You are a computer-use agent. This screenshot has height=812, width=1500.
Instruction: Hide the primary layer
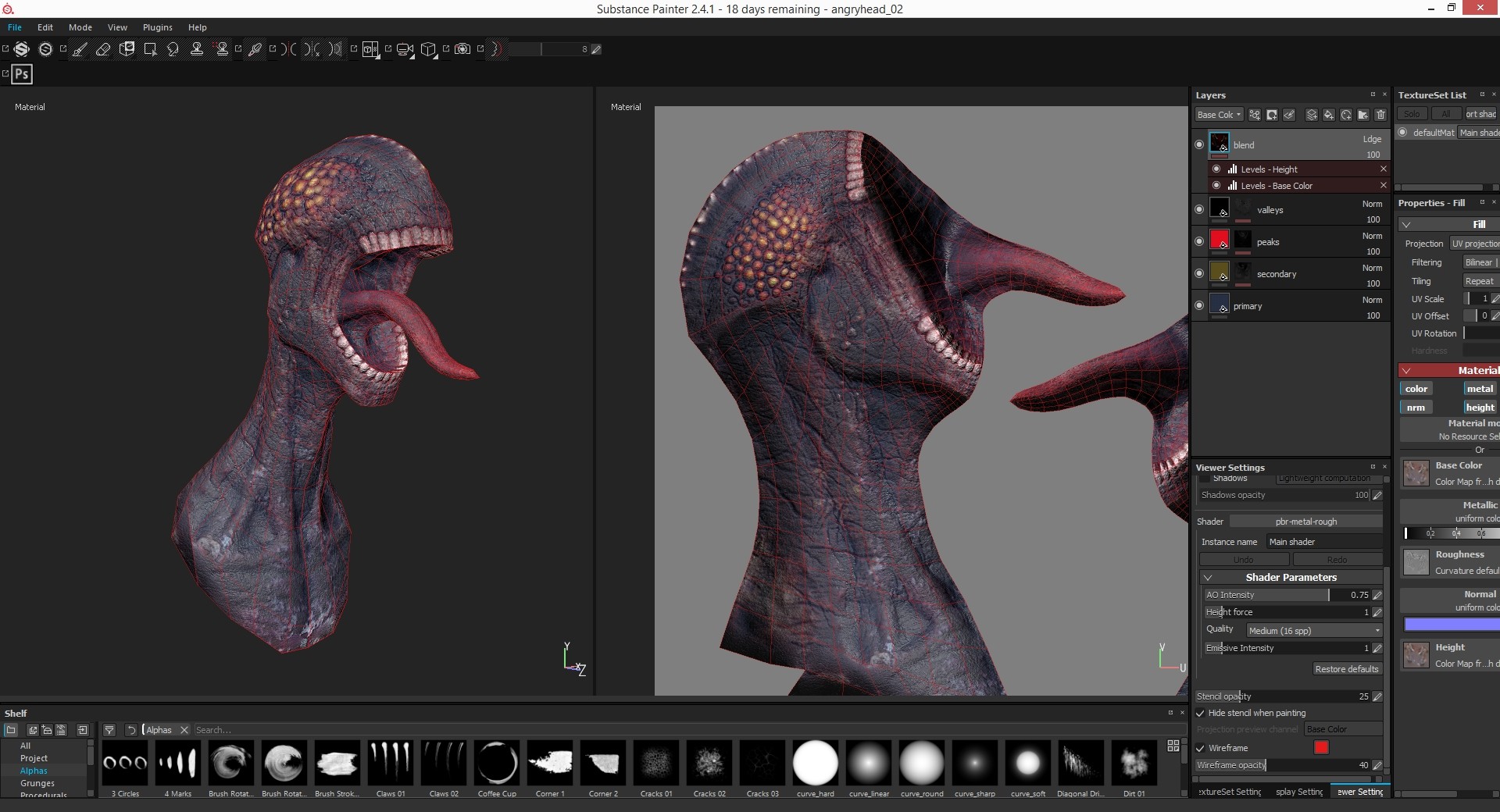tap(1199, 305)
